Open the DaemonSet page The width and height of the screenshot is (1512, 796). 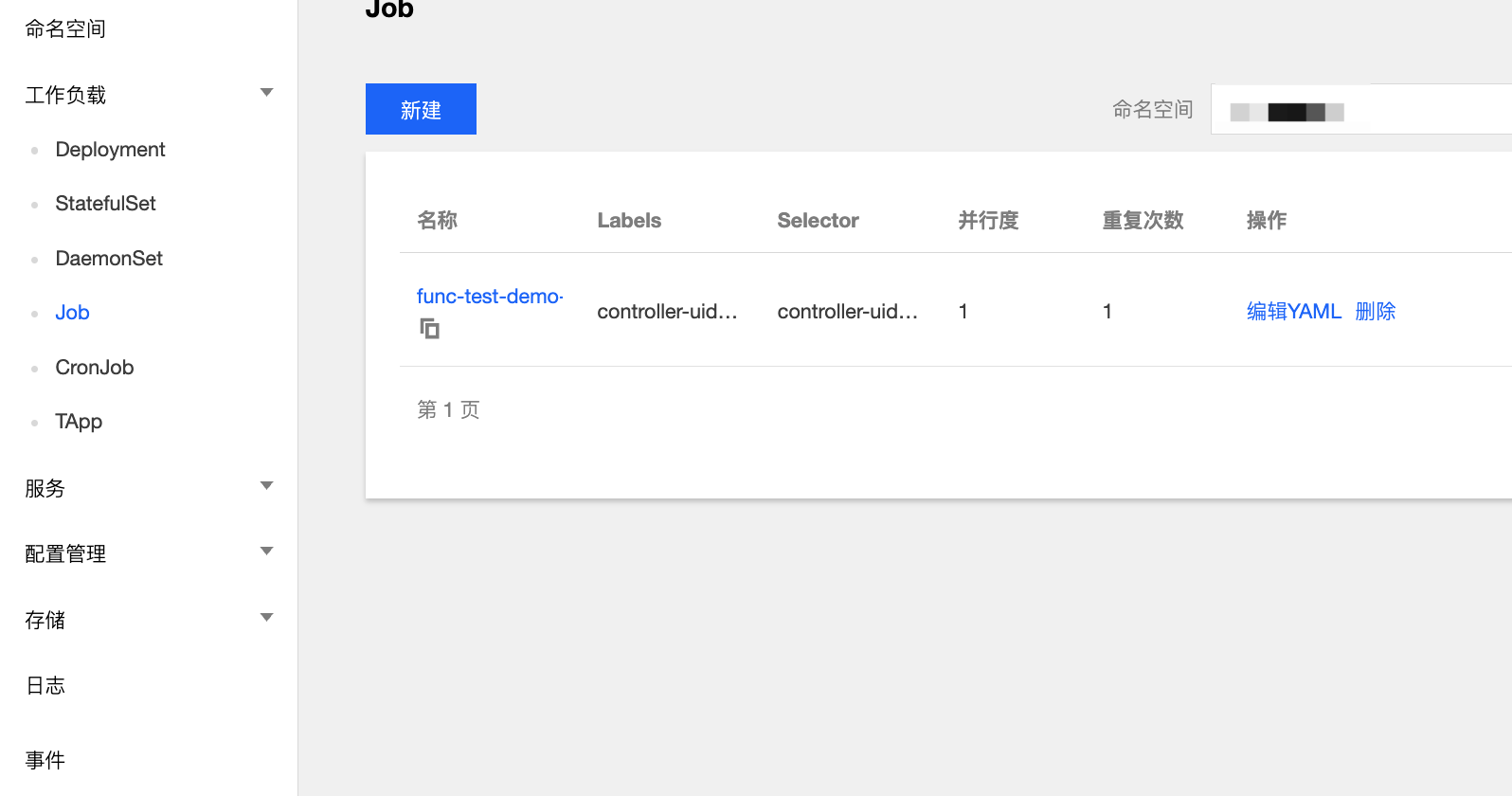pyautogui.click(x=109, y=259)
